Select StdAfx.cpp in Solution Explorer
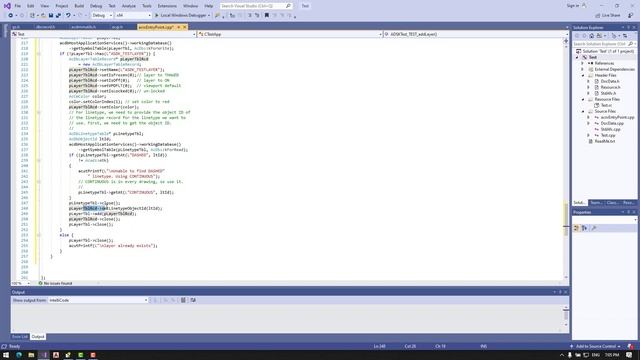 [x=611, y=129]
